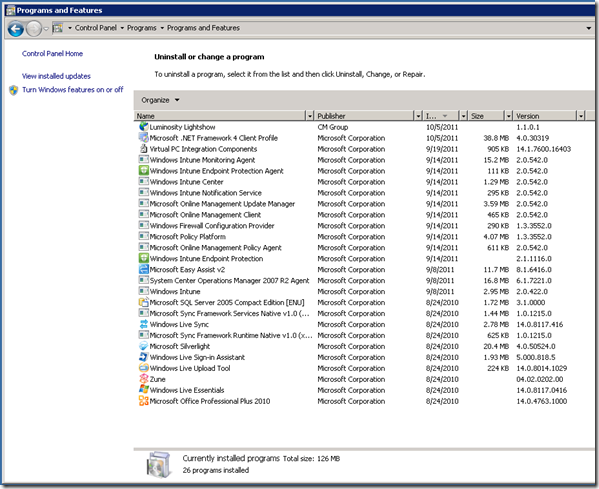The width and height of the screenshot is (599, 489).
Task: Click the Office Professional Plus 2010 icon
Action: pos(143,401)
